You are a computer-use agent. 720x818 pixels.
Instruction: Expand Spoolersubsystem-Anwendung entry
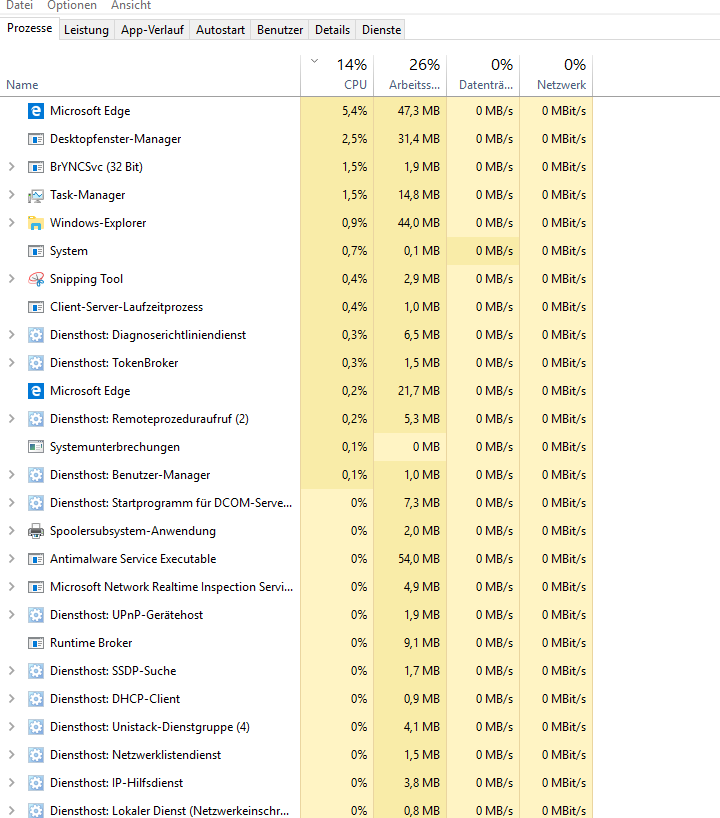point(11,531)
